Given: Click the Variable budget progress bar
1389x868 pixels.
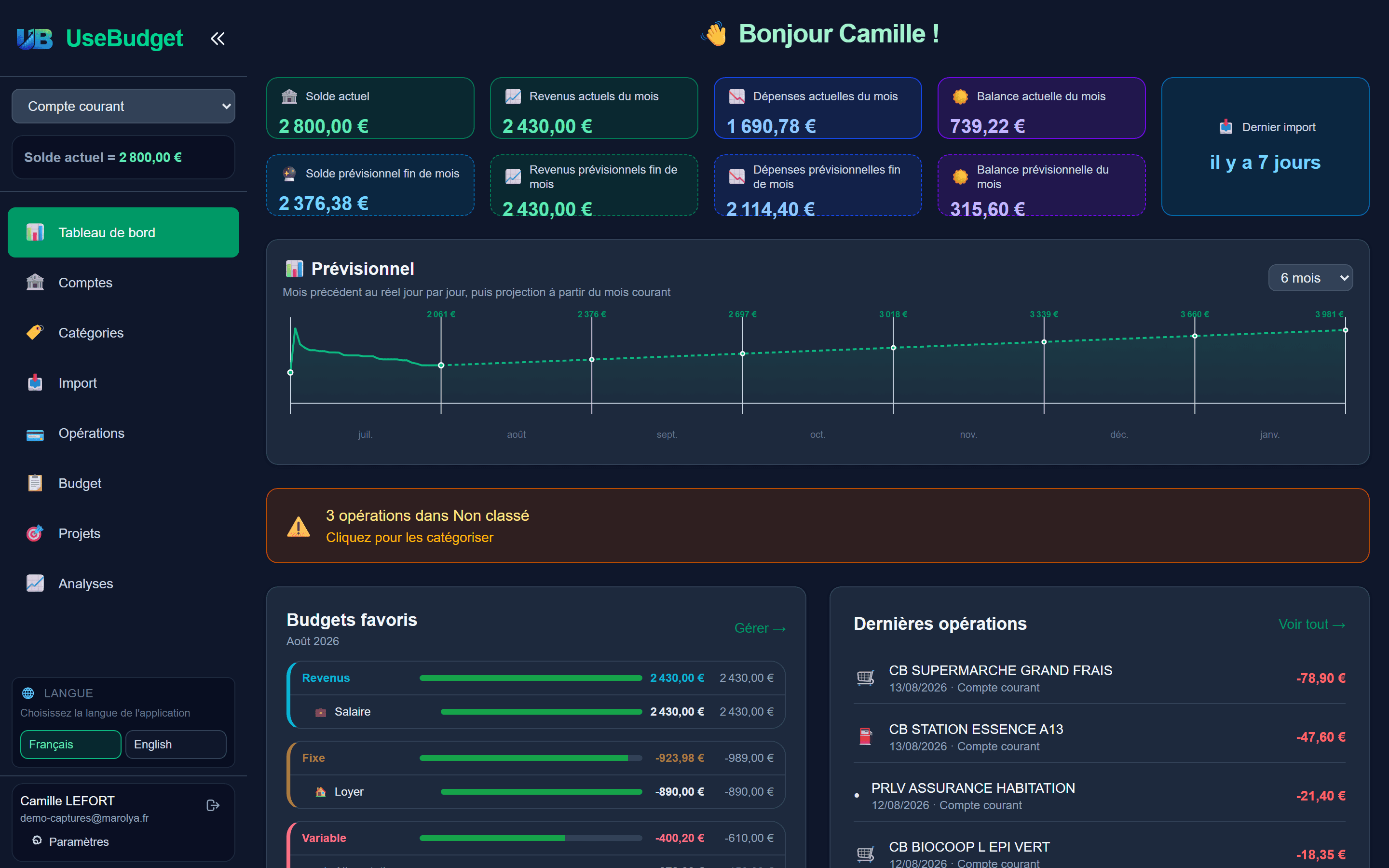Looking at the screenshot, I should click(531, 838).
